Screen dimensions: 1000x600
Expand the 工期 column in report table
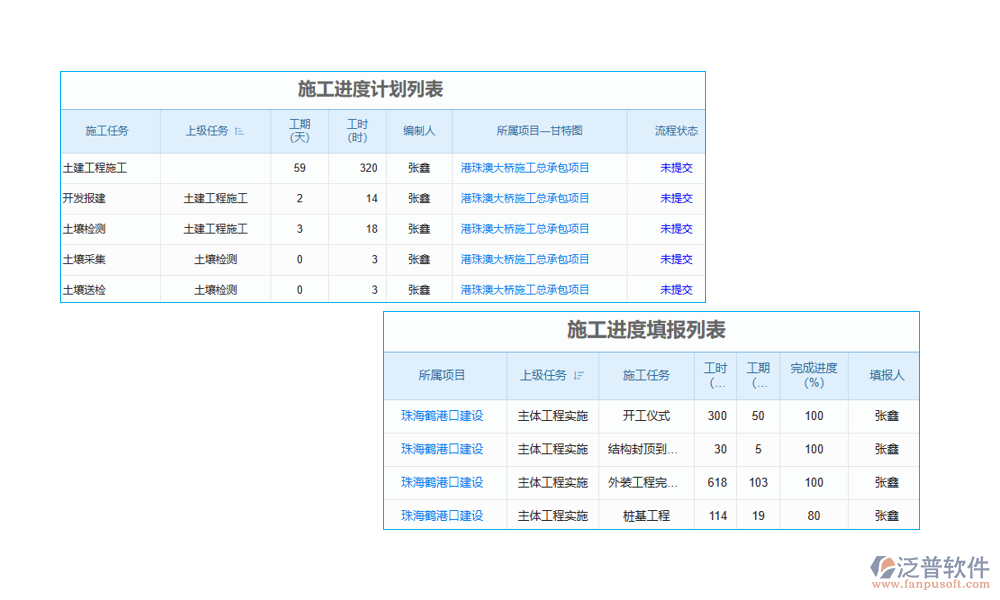click(x=757, y=375)
